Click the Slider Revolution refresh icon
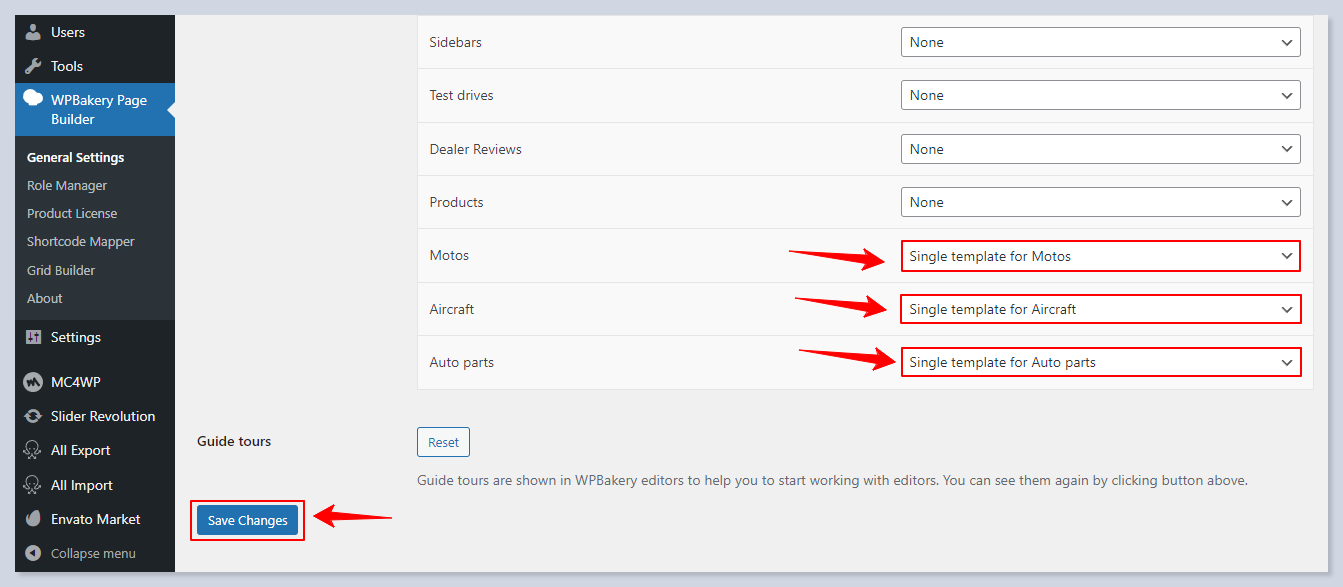 click(33, 416)
